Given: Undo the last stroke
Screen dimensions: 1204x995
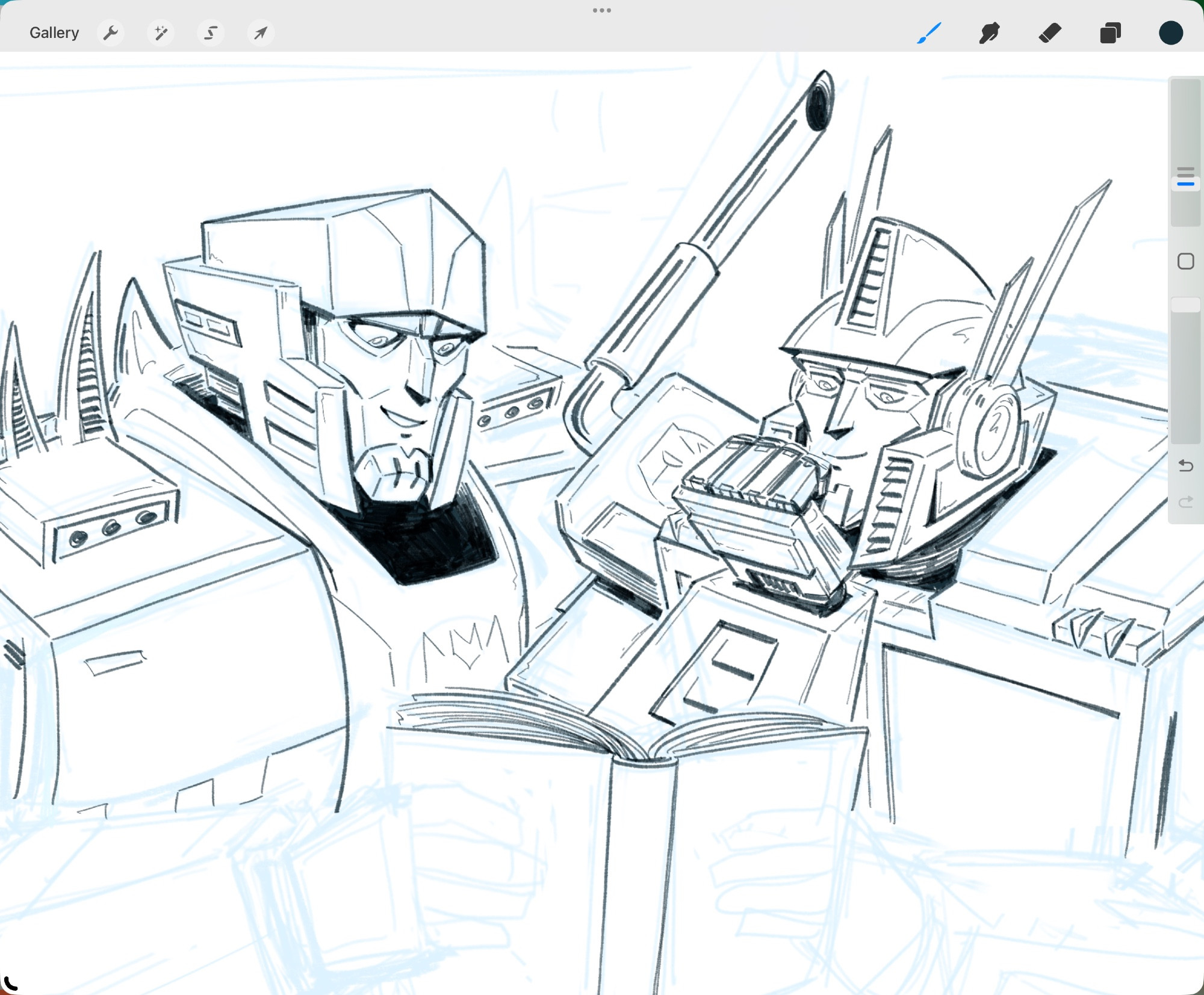Looking at the screenshot, I should (x=1185, y=465).
